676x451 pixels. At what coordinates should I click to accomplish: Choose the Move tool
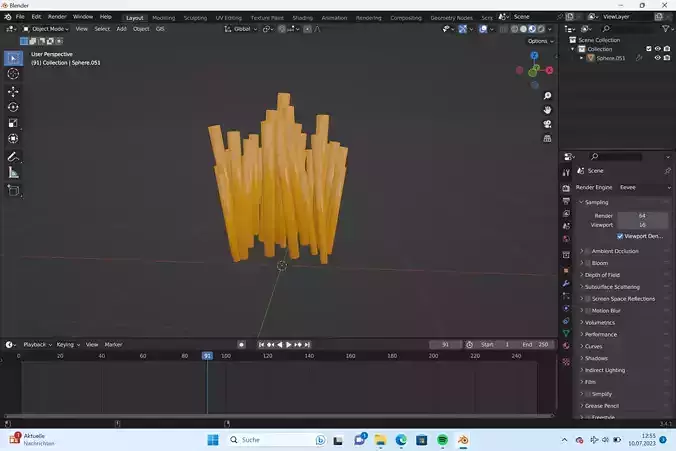click(x=13, y=91)
